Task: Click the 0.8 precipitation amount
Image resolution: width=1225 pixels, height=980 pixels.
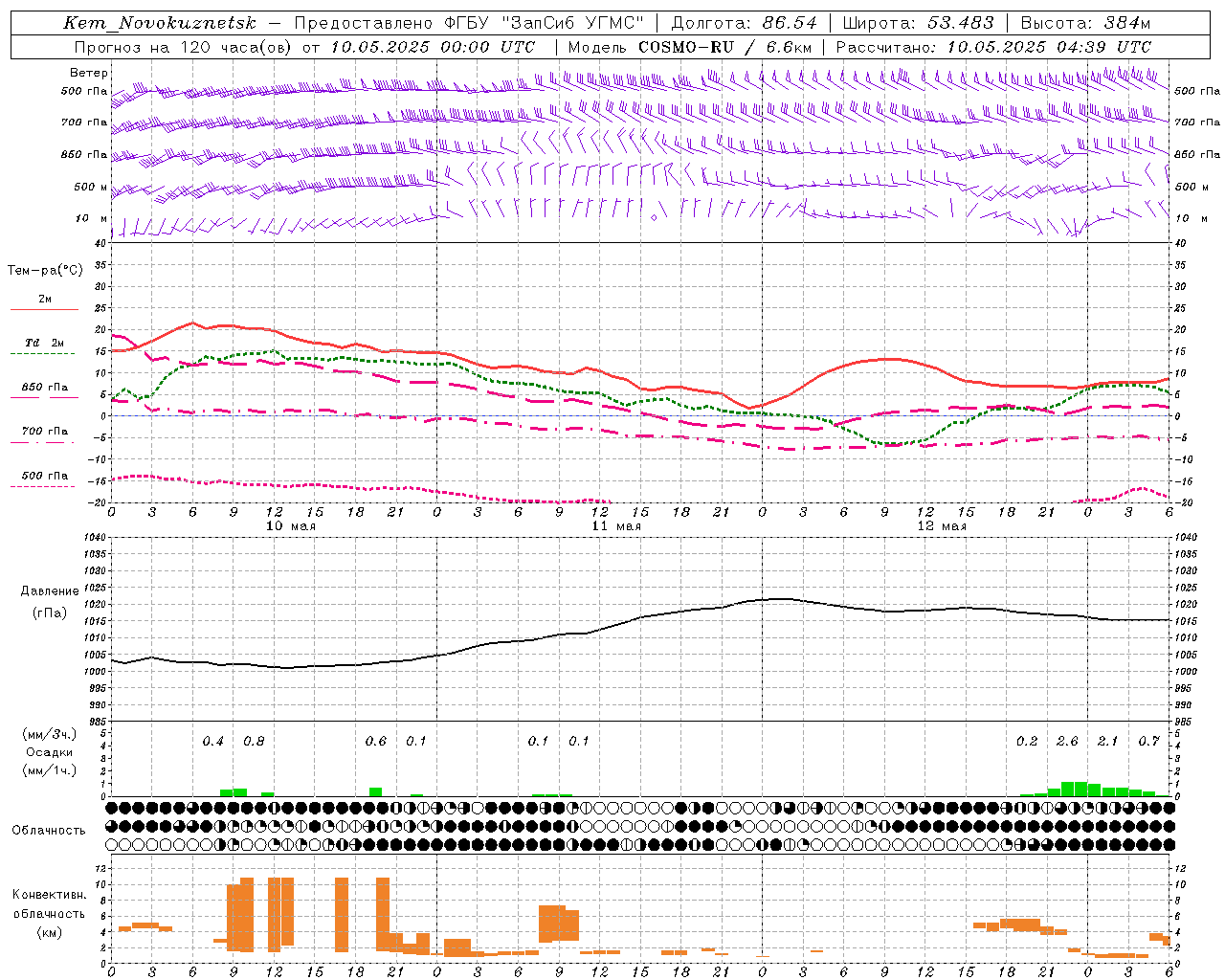Action: pyautogui.click(x=254, y=742)
